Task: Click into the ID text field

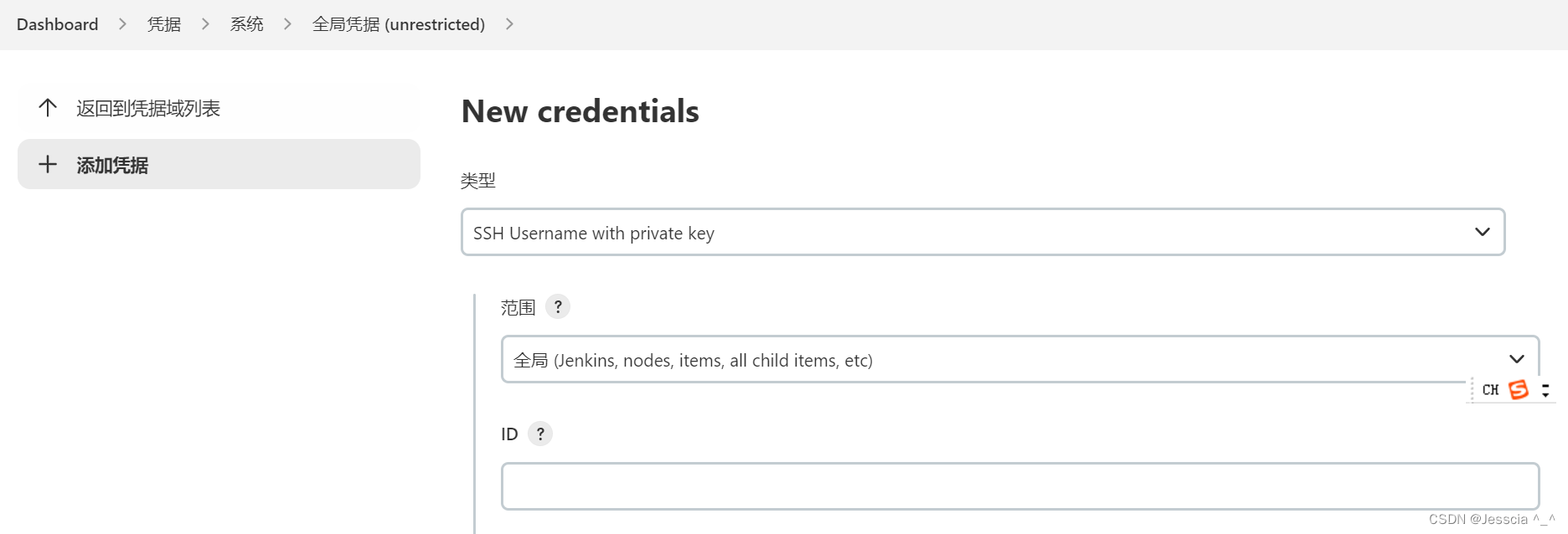Action: pos(1019,486)
